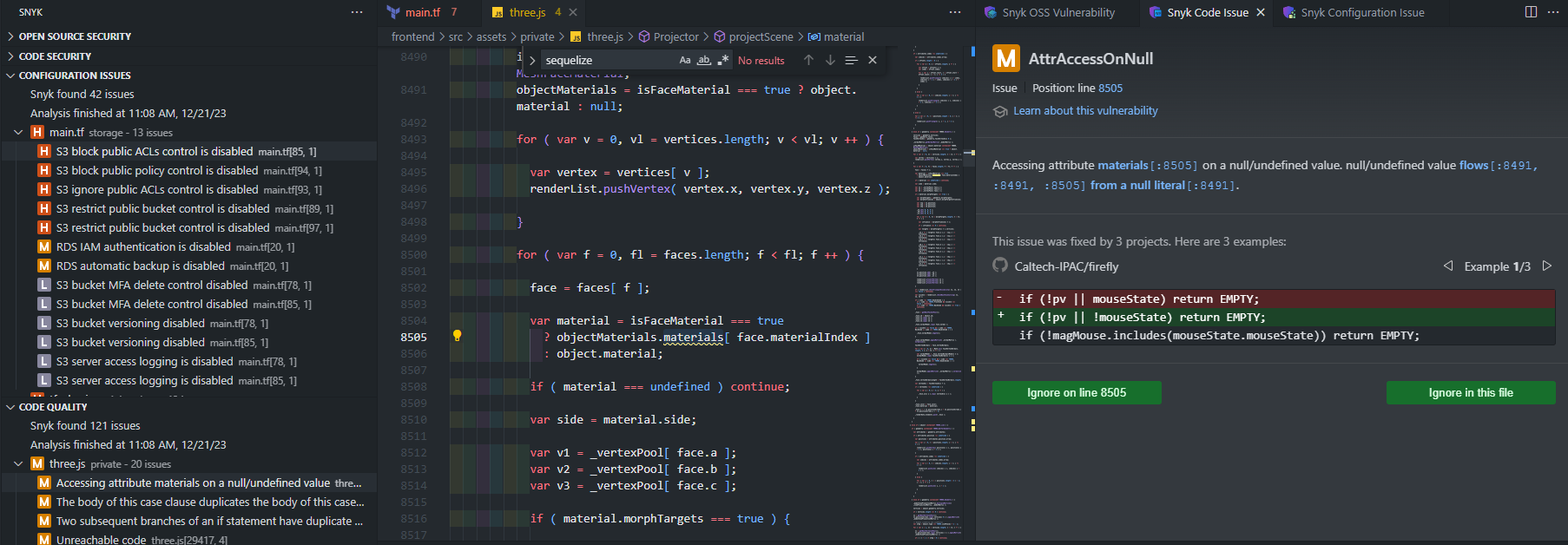Expand the Open Source Security section
The width and height of the screenshot is (1568, 545).
75,36
